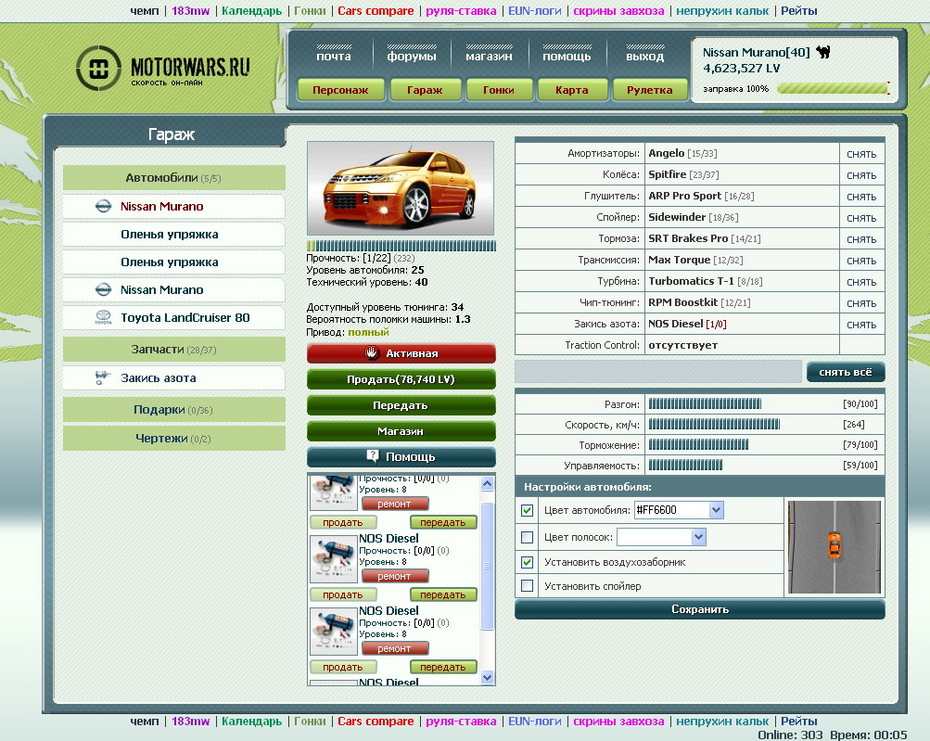Select the Закись азота item under Запчасти
Screen dimensions: 930x741
point(174,378)
